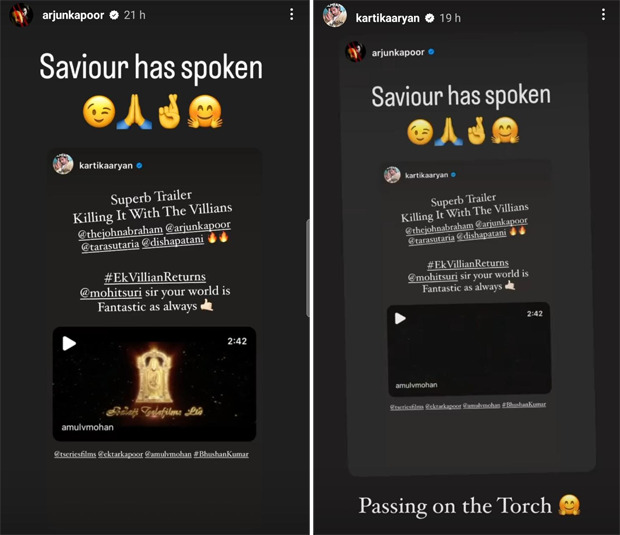620x535 pixels.
Task: Open the arjunkapoor story options menu
Action: click(x=291, y=15)
